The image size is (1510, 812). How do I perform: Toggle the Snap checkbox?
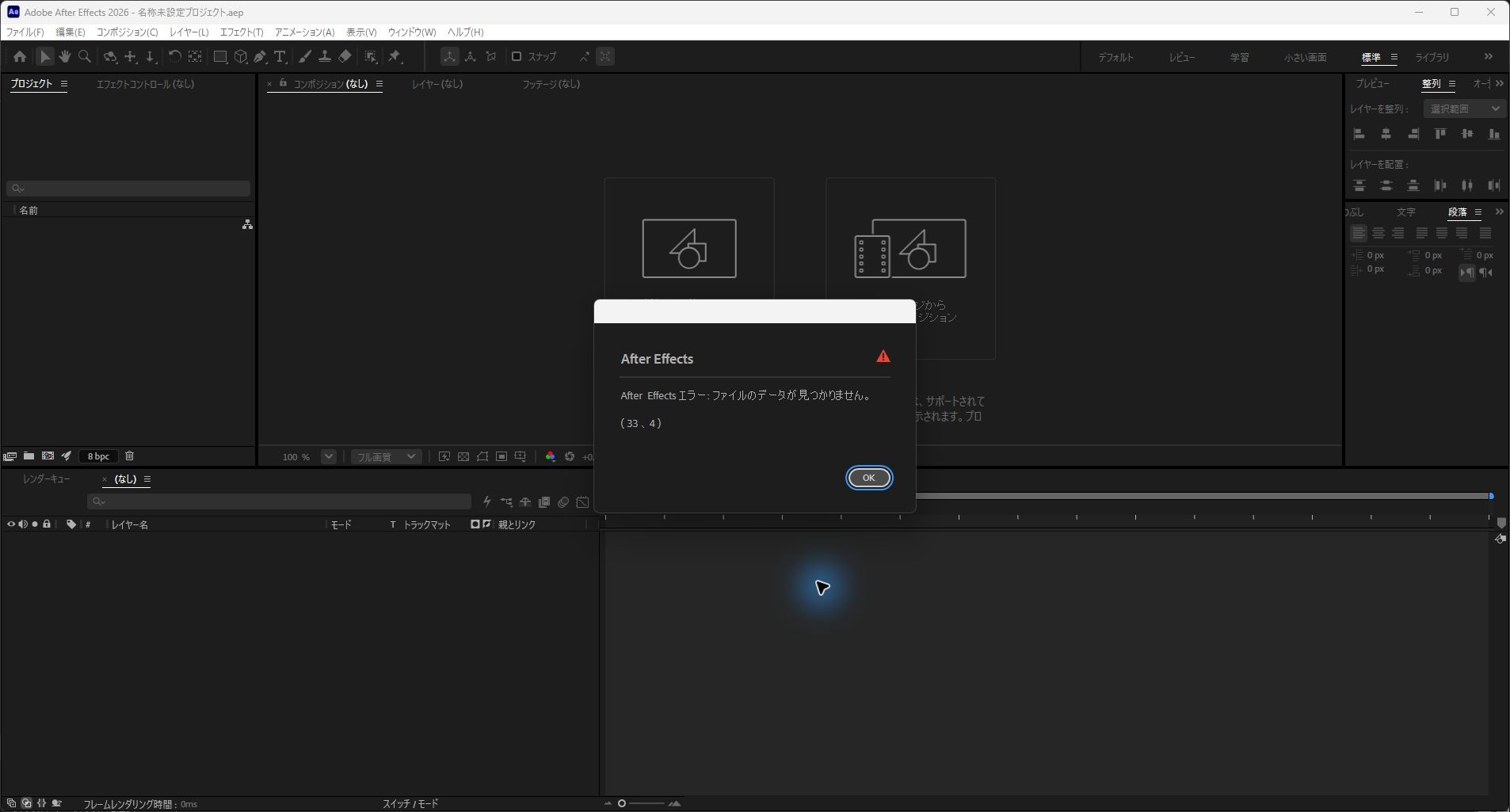click(x=517, y=56)
